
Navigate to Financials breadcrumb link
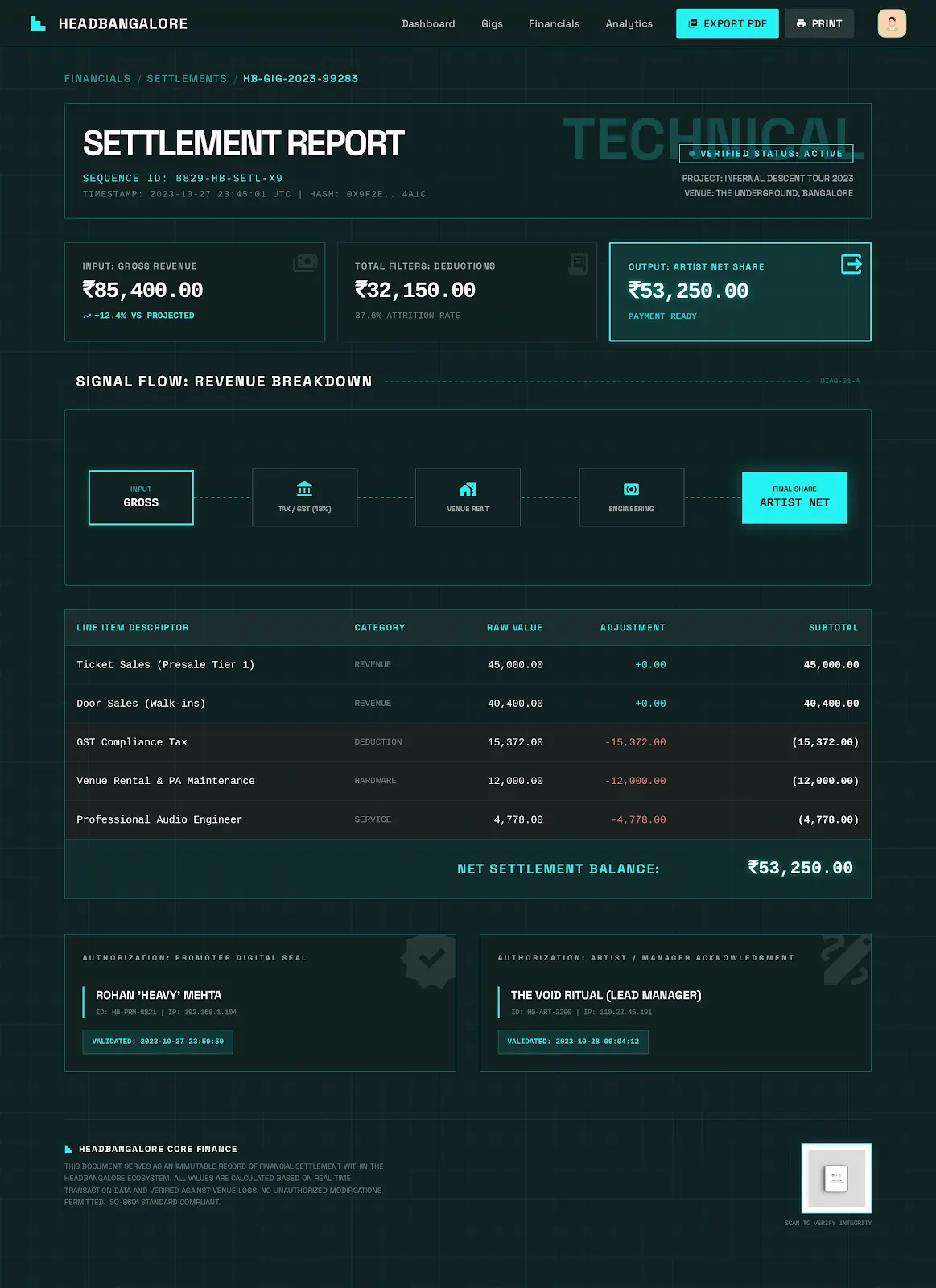(x=97, y=78)
